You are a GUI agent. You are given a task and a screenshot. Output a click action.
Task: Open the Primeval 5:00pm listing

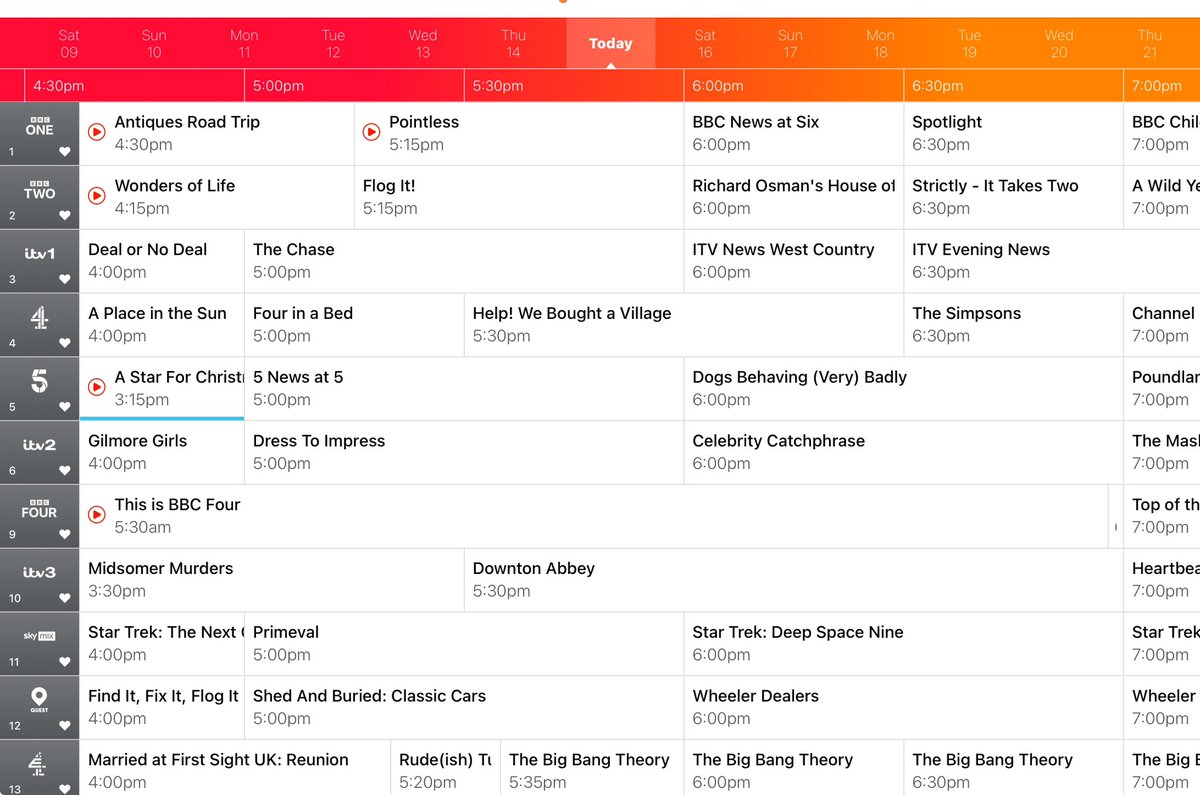pyautogui.click(x=464, y=643)
